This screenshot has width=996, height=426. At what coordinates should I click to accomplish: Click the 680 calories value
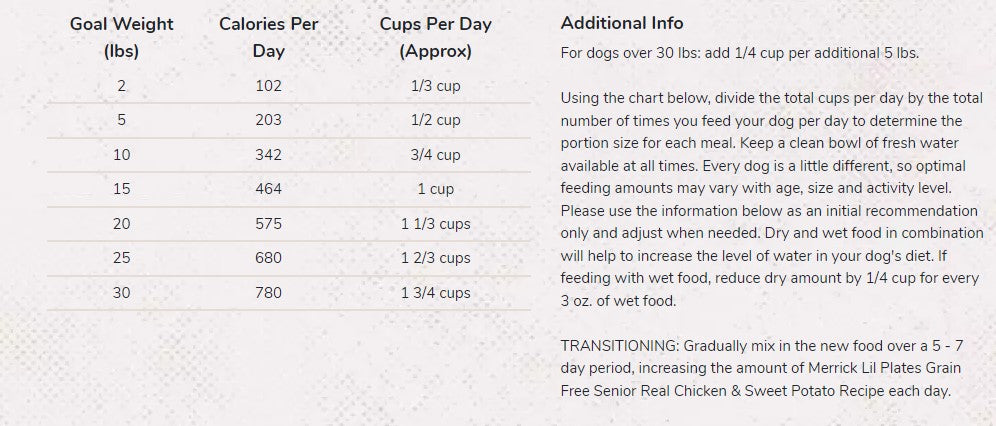click(269, 258)
